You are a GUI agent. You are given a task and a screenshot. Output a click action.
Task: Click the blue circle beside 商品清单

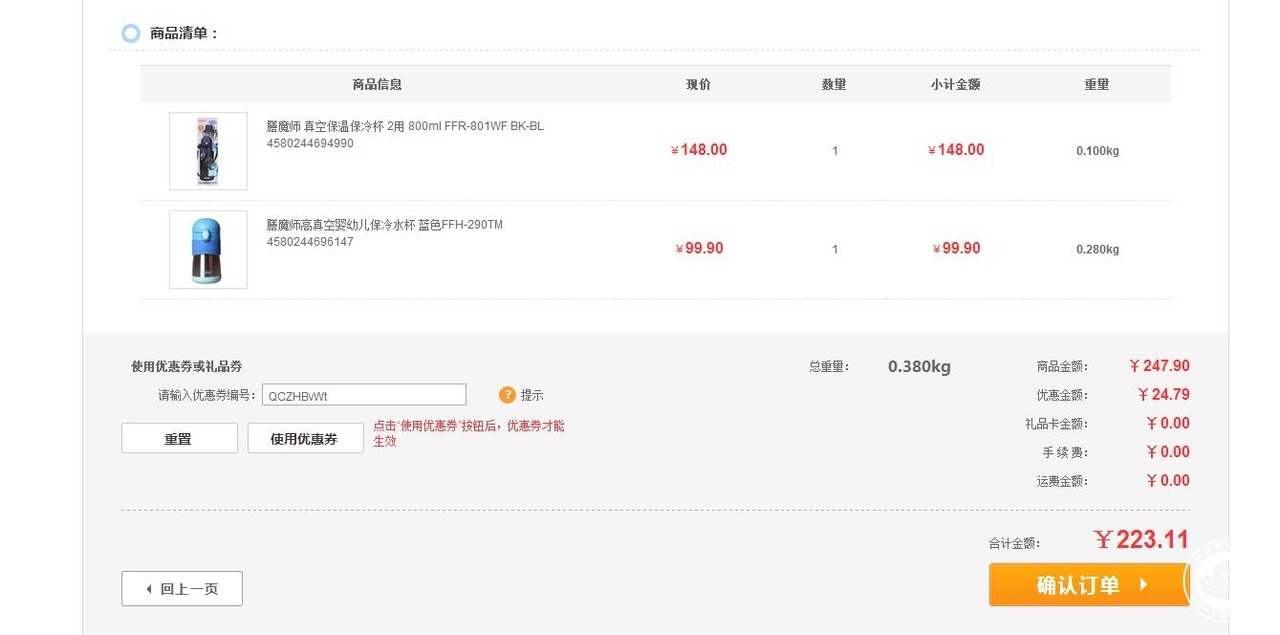[131, 34]
